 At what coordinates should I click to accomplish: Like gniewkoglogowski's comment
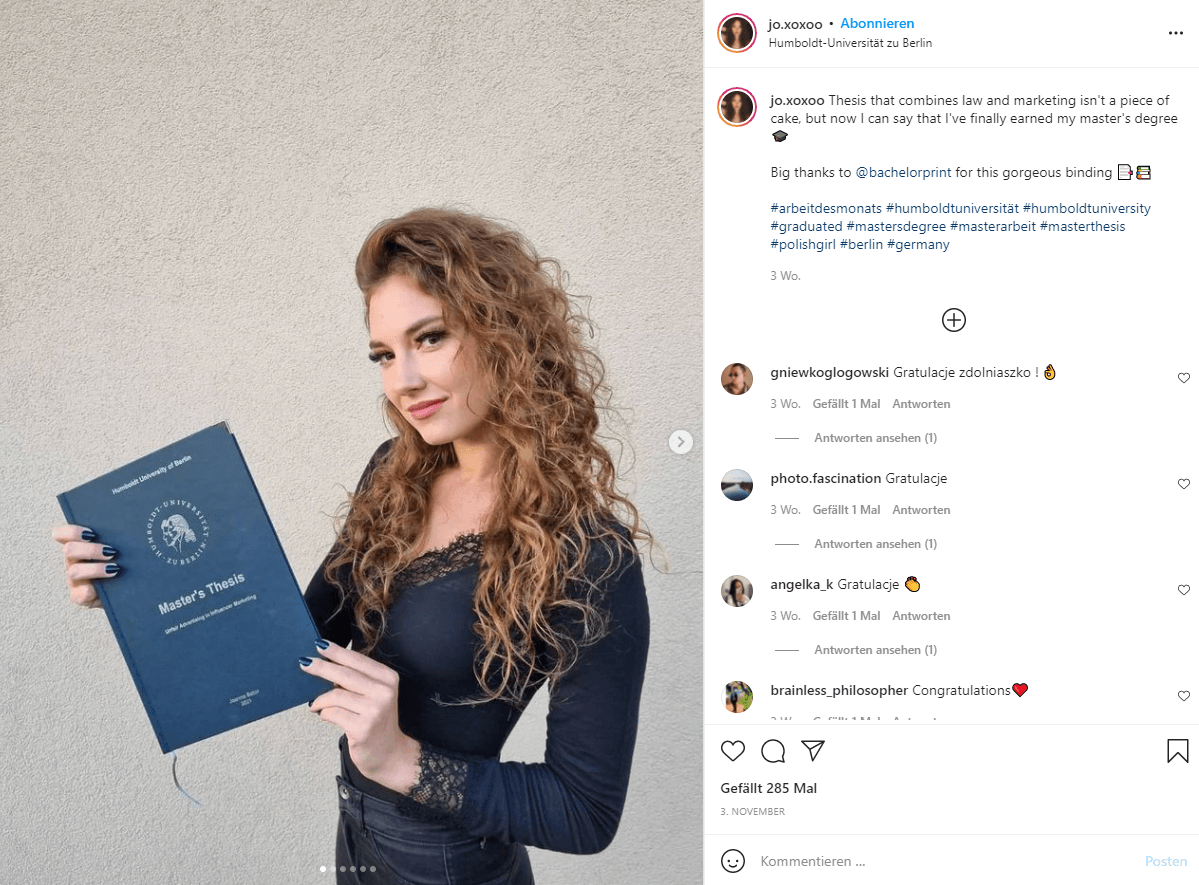pyautogui.click(x=1184, y=378)
